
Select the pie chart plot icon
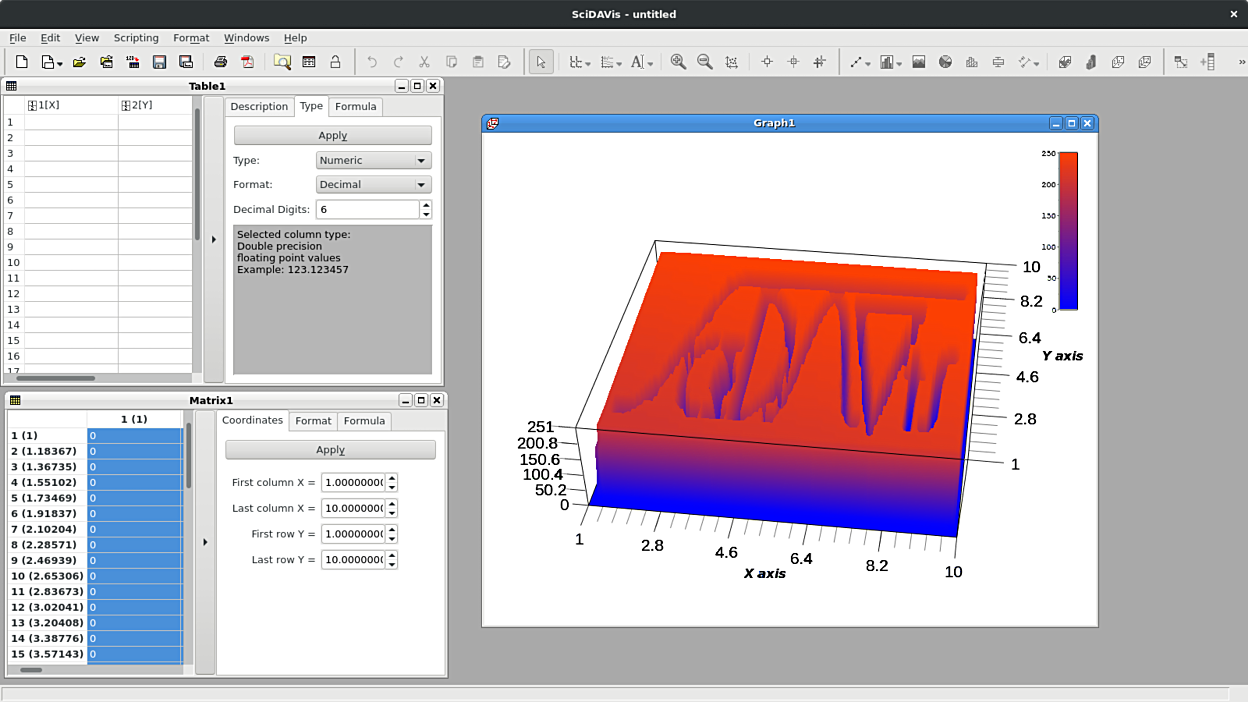point(945,62)
